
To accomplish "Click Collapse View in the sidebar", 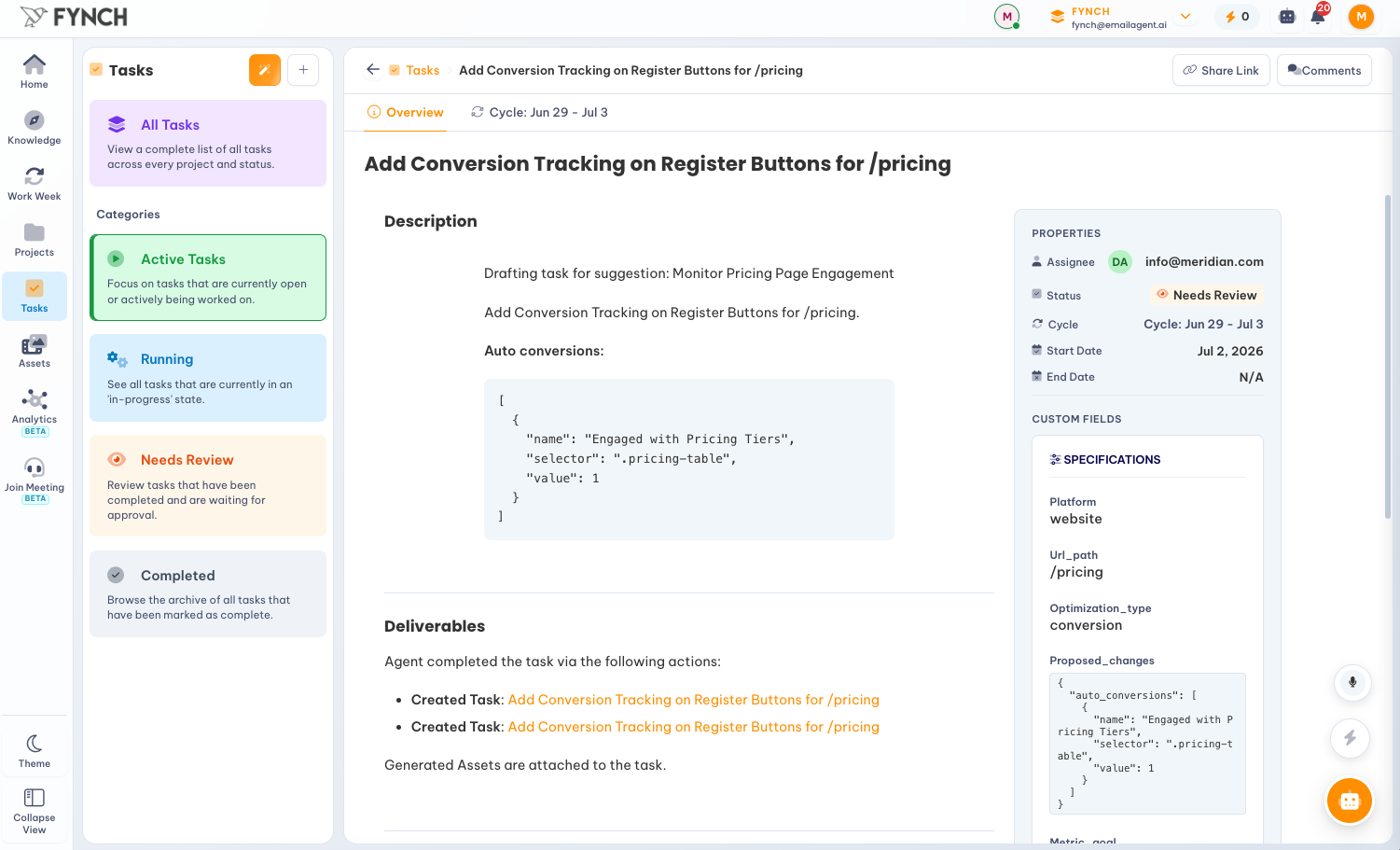I will 35,810.
